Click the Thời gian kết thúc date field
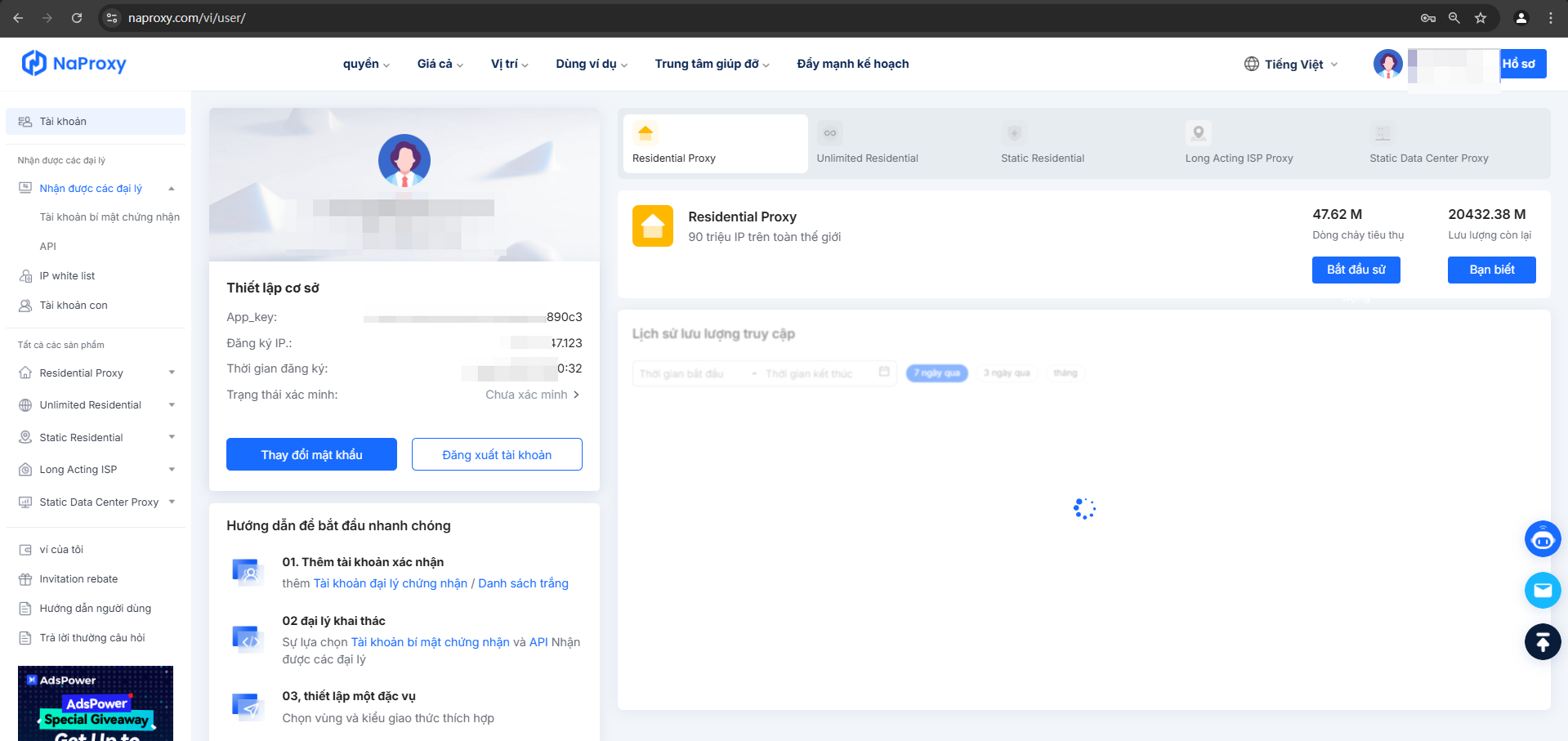Image resolution: width=1568 pixels, height=741 pixels. (x=809, y=373)
